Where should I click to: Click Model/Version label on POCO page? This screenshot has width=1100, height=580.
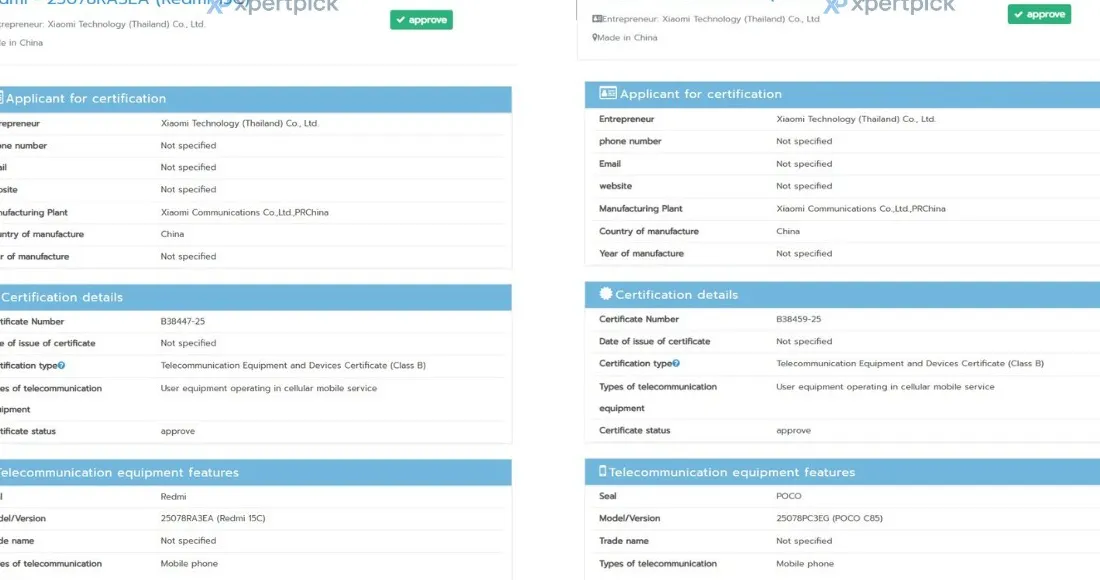(629, 518)
